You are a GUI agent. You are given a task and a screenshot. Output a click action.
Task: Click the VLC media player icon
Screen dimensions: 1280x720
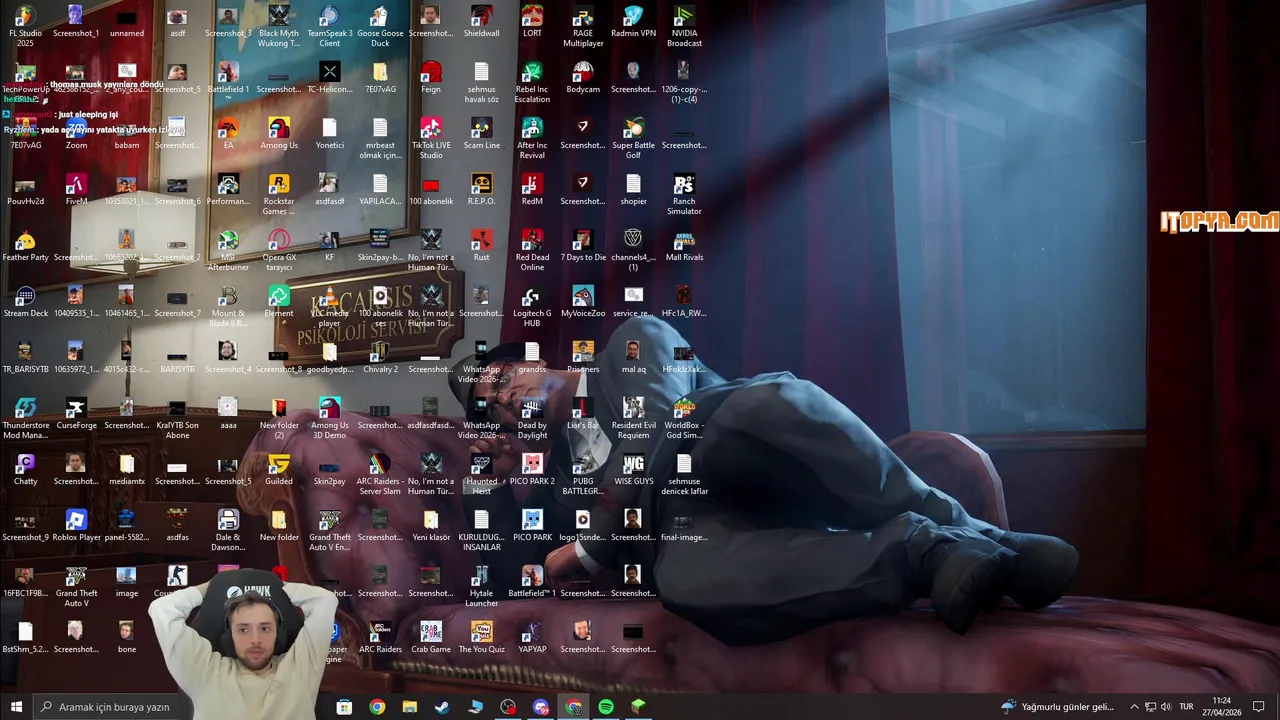[330, 306]
